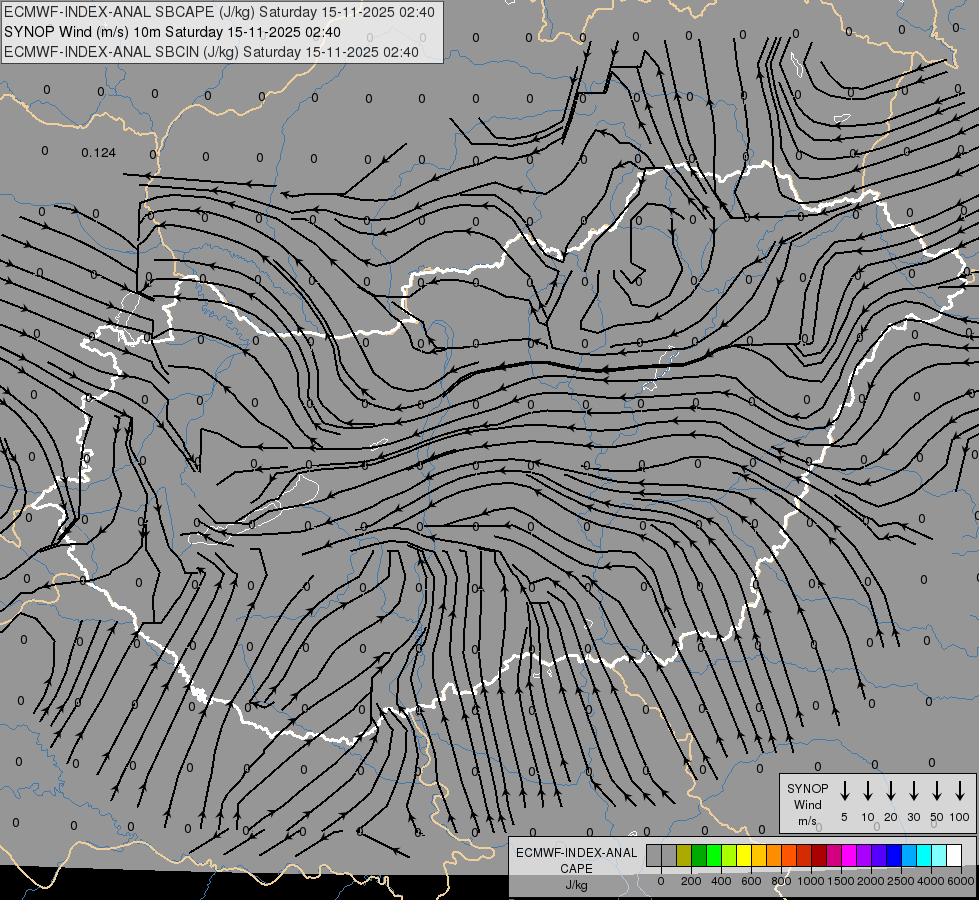979x900 pixels.
Task: Pick the indigo CAPE swatch starting at 2000
Action: pyautogui.click(x=879, y=855)
